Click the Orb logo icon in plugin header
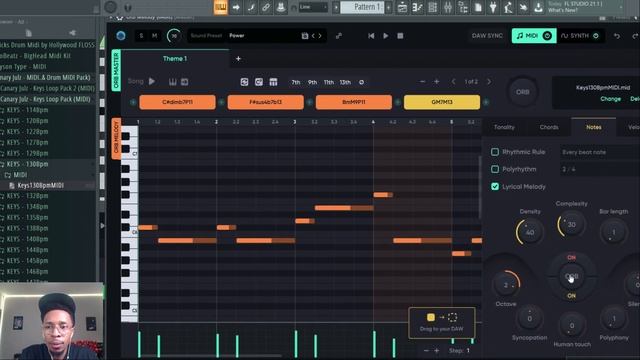Image resolution: width=640 pixels, height=360 pixels. pyautogui.click(x=121, y=36)
